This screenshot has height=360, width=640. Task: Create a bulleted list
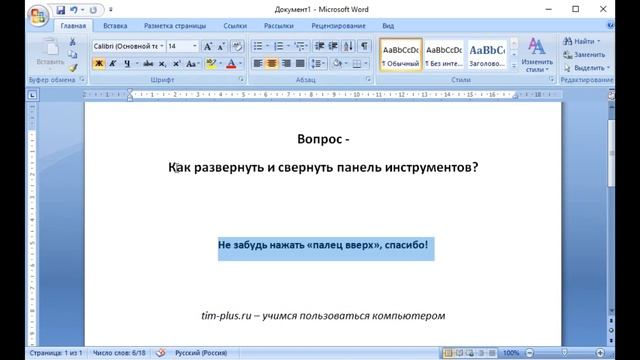tap(258, 46)
